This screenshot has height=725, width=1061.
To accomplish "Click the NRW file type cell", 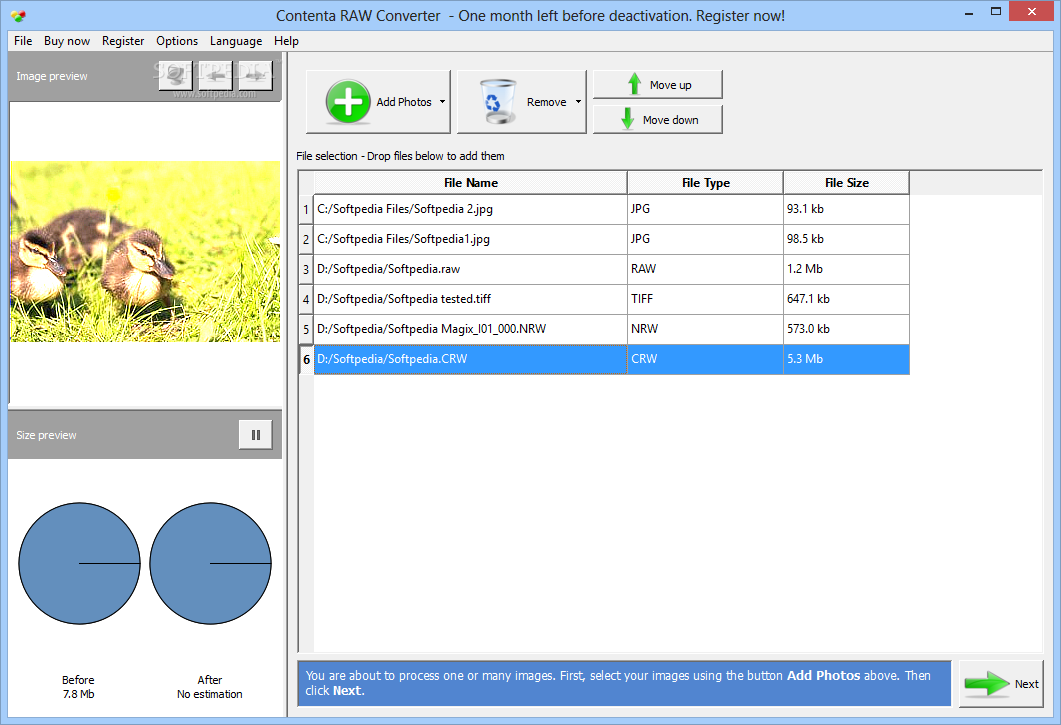I will click(x=705, y=329).
